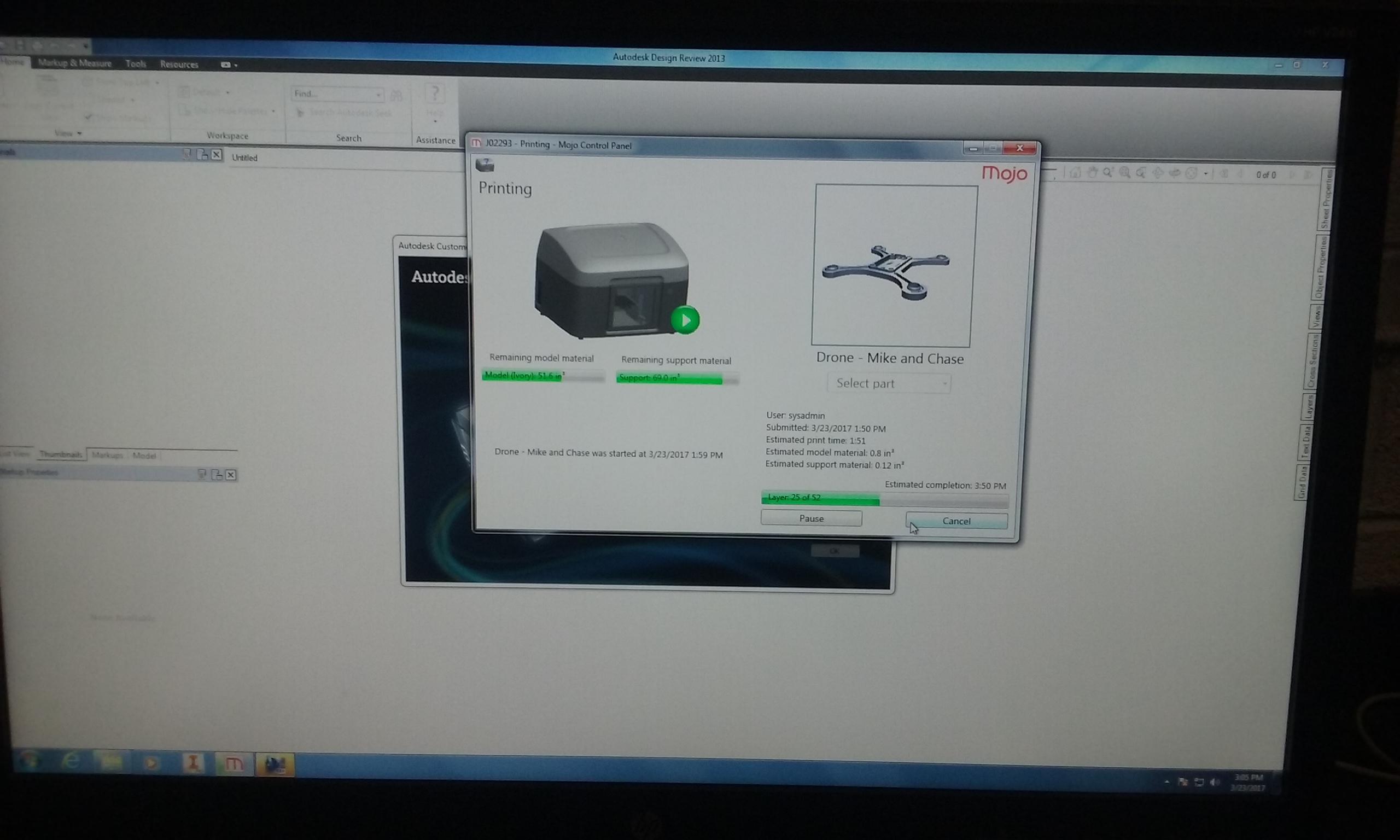Switch to the Model palette tab
Image resolution: width=1400 pixels, height=840 pixels.
144,456
